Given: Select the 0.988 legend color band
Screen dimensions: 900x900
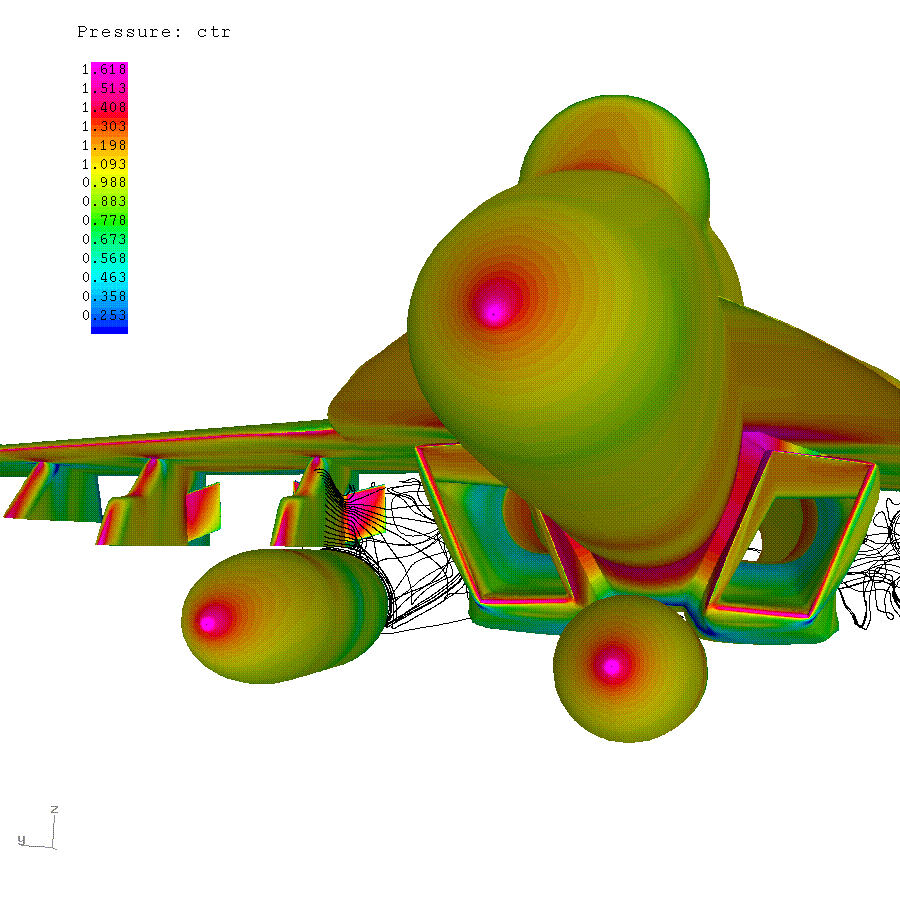Looking at the screenshot, I should (x=110, y=183).
